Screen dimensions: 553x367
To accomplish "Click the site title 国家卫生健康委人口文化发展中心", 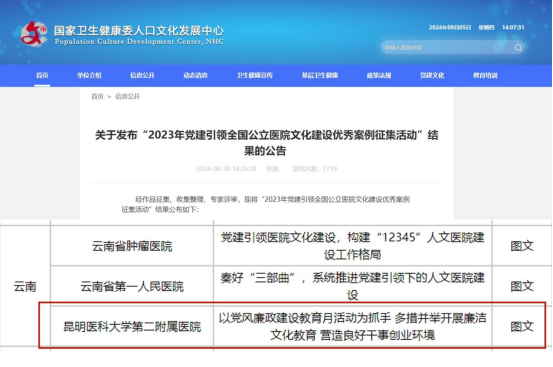I will click(139, 31).
